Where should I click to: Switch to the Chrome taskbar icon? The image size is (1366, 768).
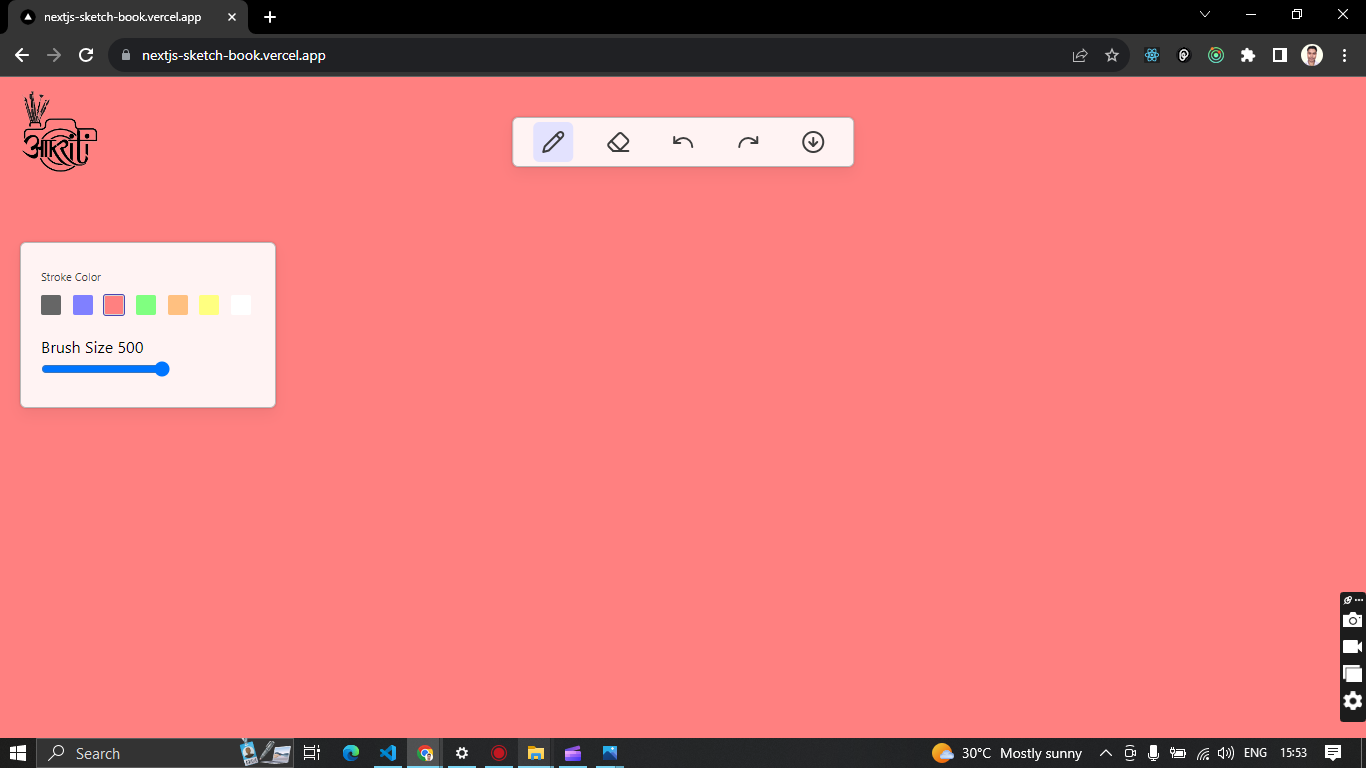pos(425,753)
